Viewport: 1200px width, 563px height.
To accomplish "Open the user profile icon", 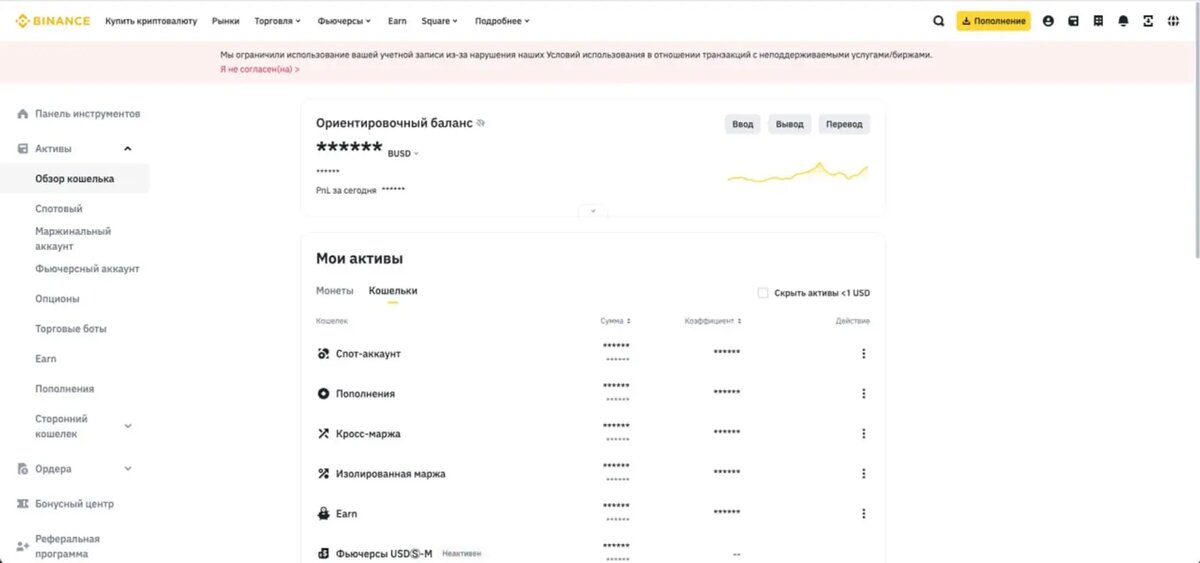I will (1048, 21).
